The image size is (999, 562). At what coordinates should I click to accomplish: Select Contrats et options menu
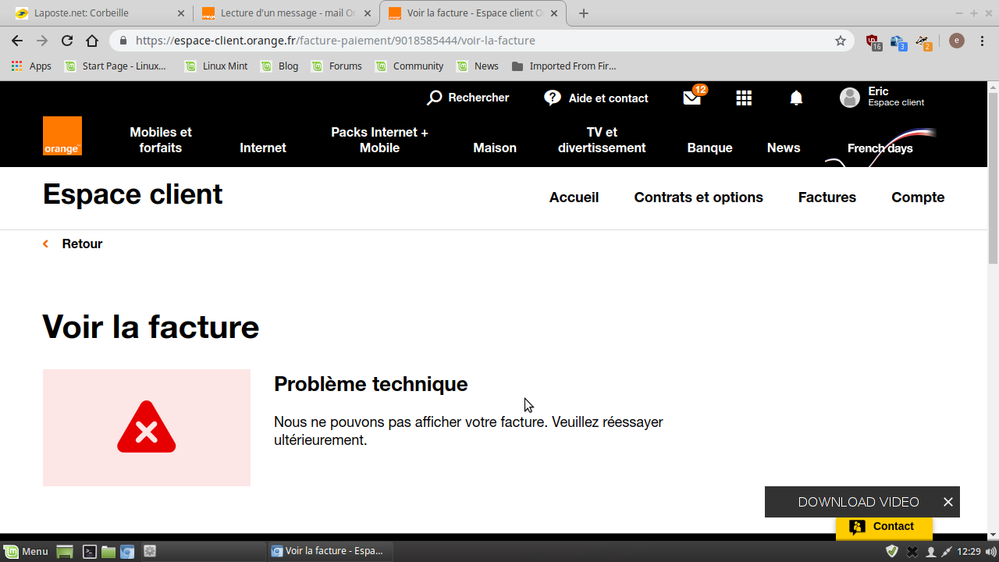698,198
